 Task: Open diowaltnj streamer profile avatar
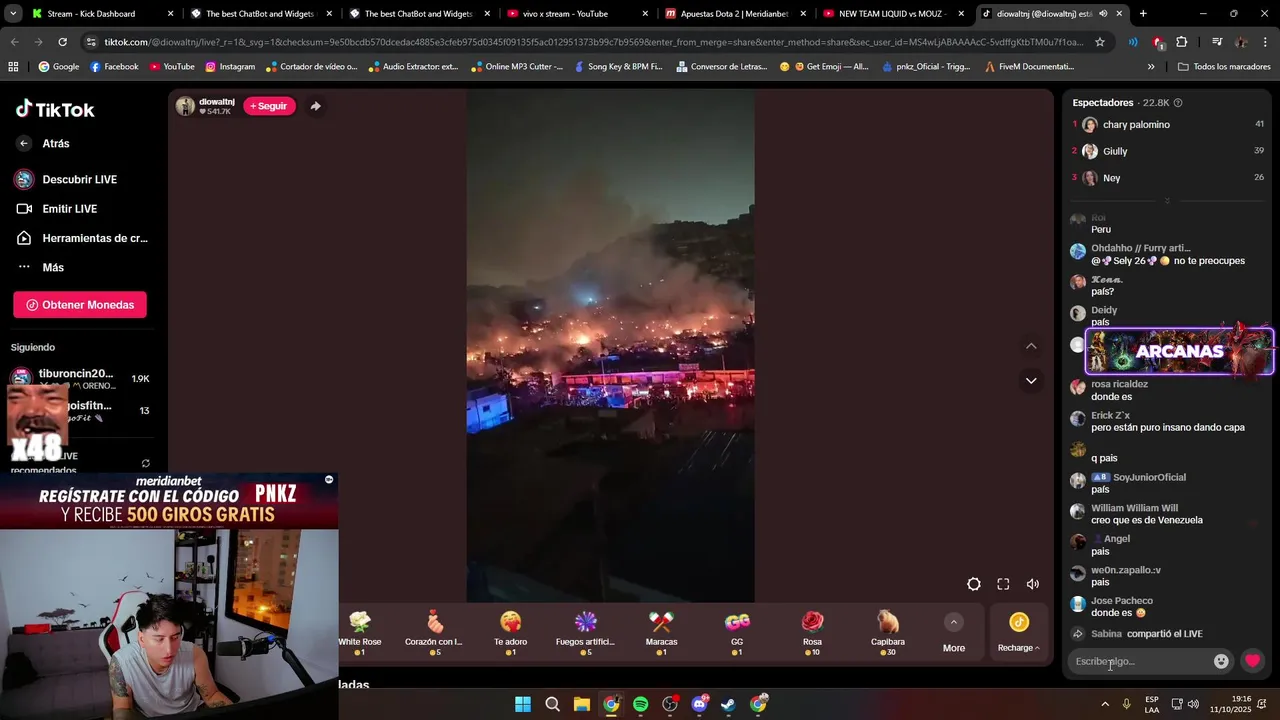(x=185, y=106)
